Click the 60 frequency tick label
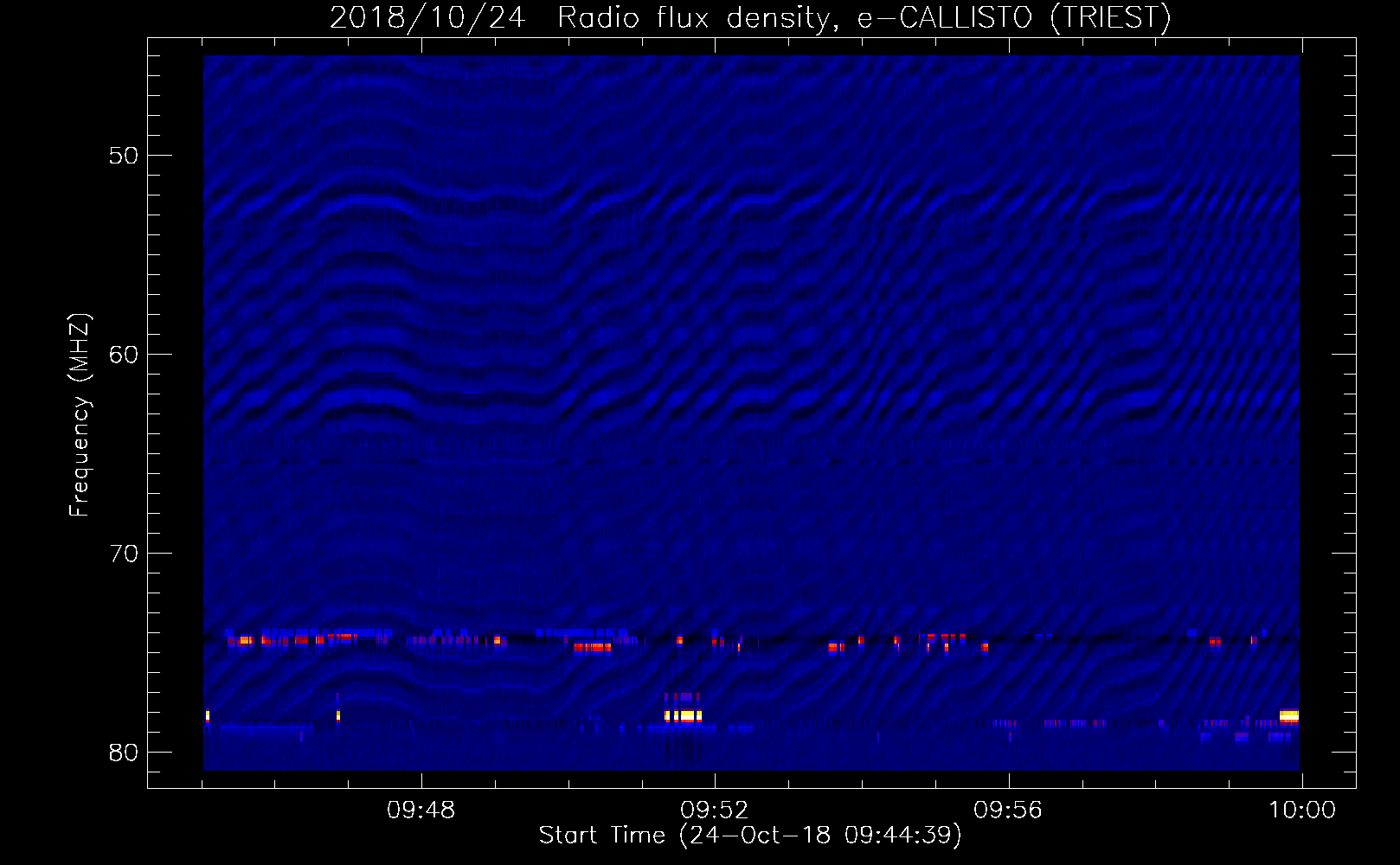Screen dimensions: 1400x865 point(124,355)
